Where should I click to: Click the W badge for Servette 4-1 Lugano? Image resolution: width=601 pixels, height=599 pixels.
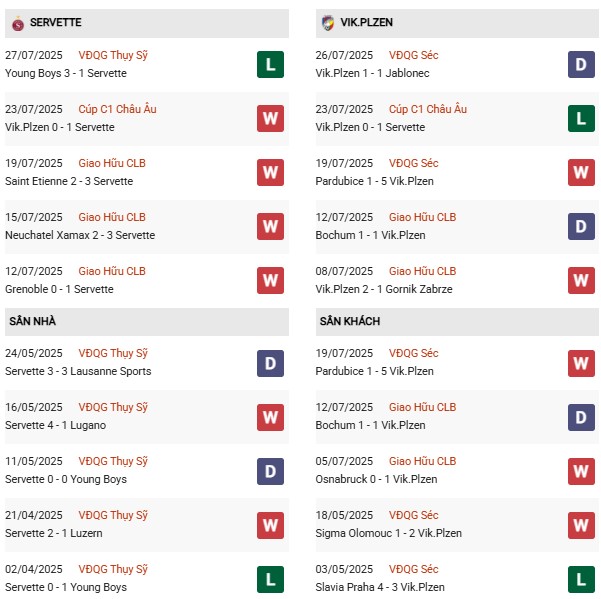click(270, 416)
